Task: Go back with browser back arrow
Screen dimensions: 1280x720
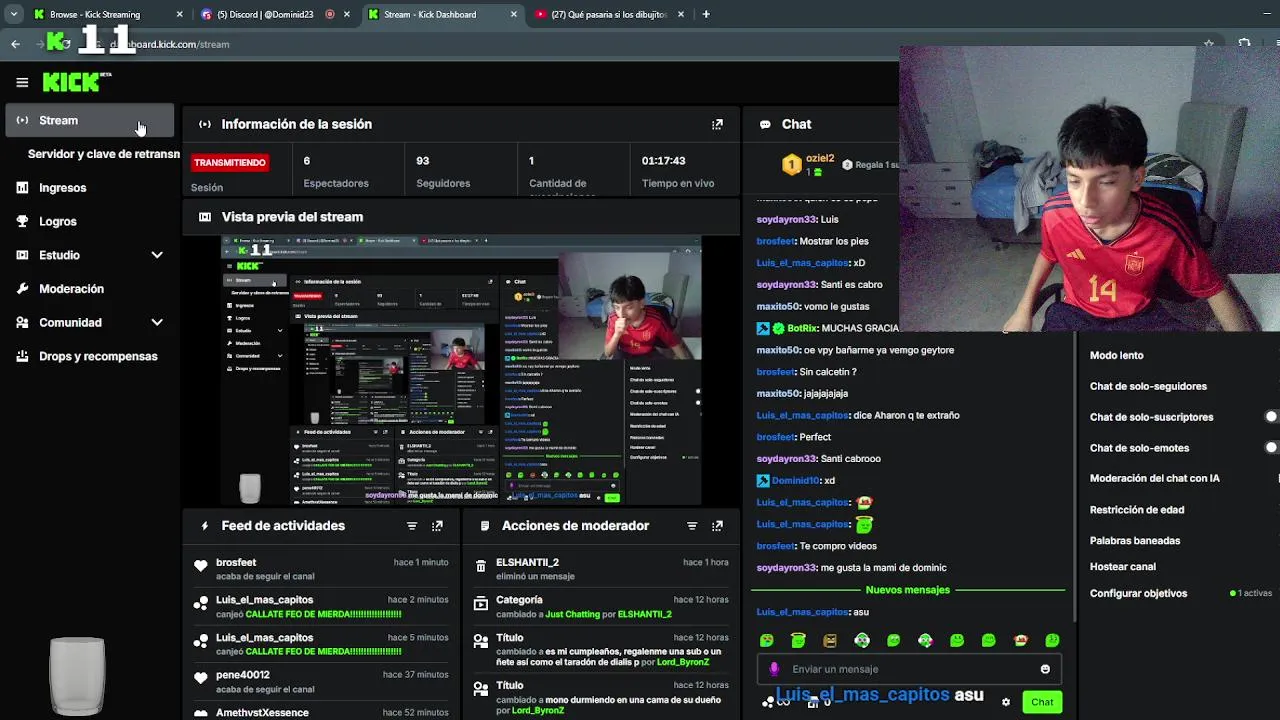Action: point(15,44)
